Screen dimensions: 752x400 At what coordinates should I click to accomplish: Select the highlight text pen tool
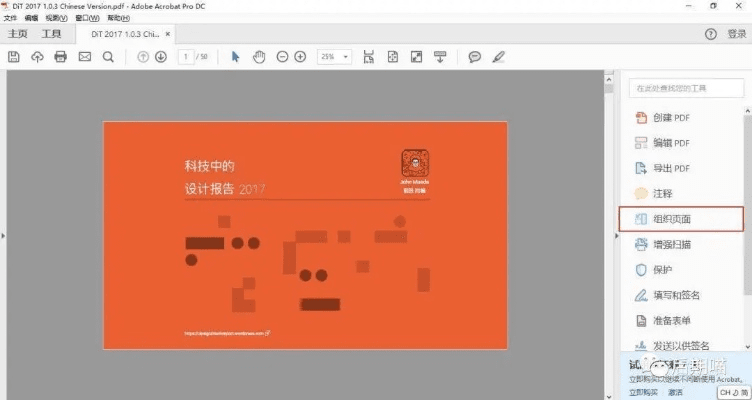(498, 57)
